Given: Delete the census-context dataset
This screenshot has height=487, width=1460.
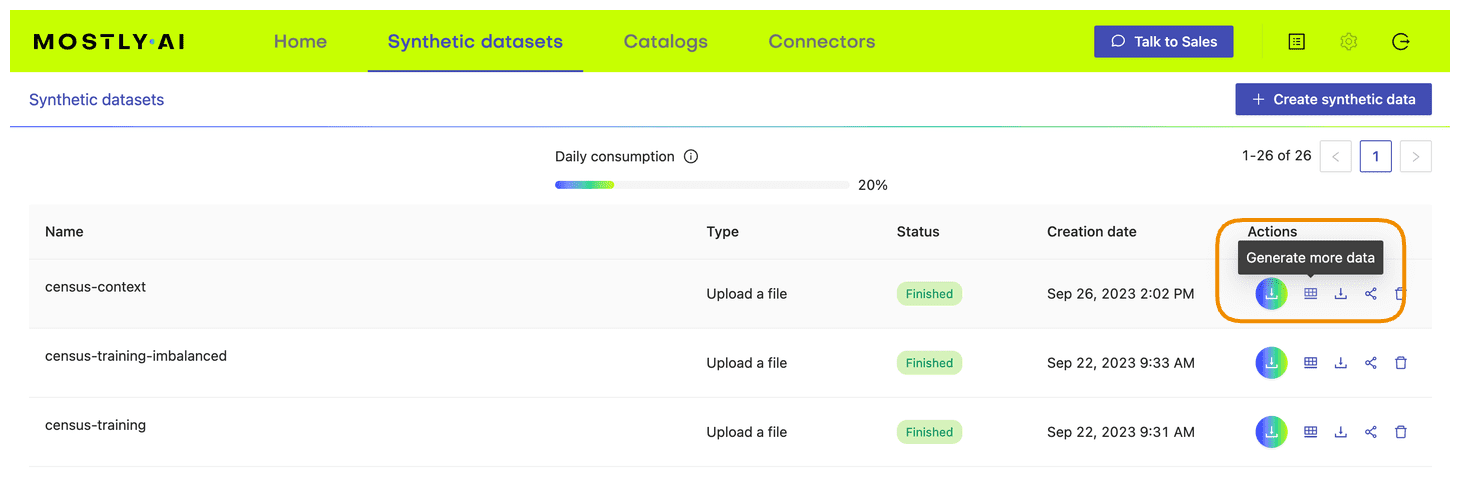Looking at the screenshot, I should click(x=1401, y=294).
